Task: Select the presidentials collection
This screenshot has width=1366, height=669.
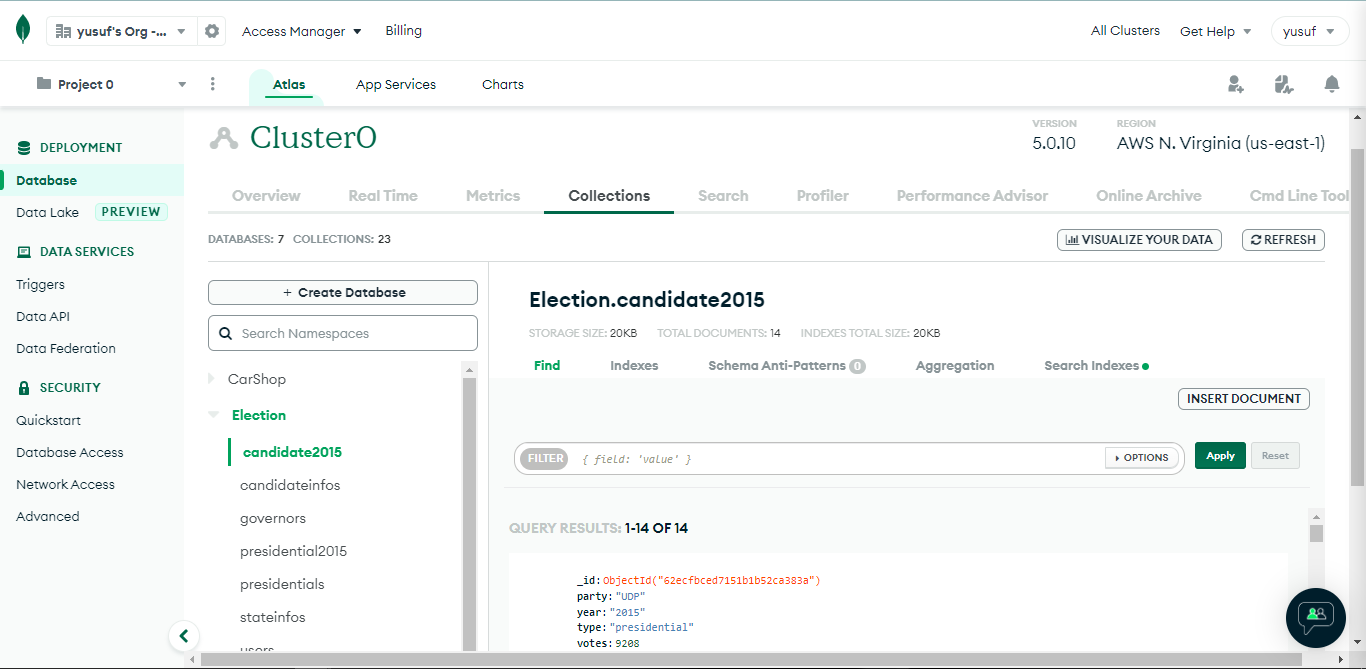Action: coord(282,584)
